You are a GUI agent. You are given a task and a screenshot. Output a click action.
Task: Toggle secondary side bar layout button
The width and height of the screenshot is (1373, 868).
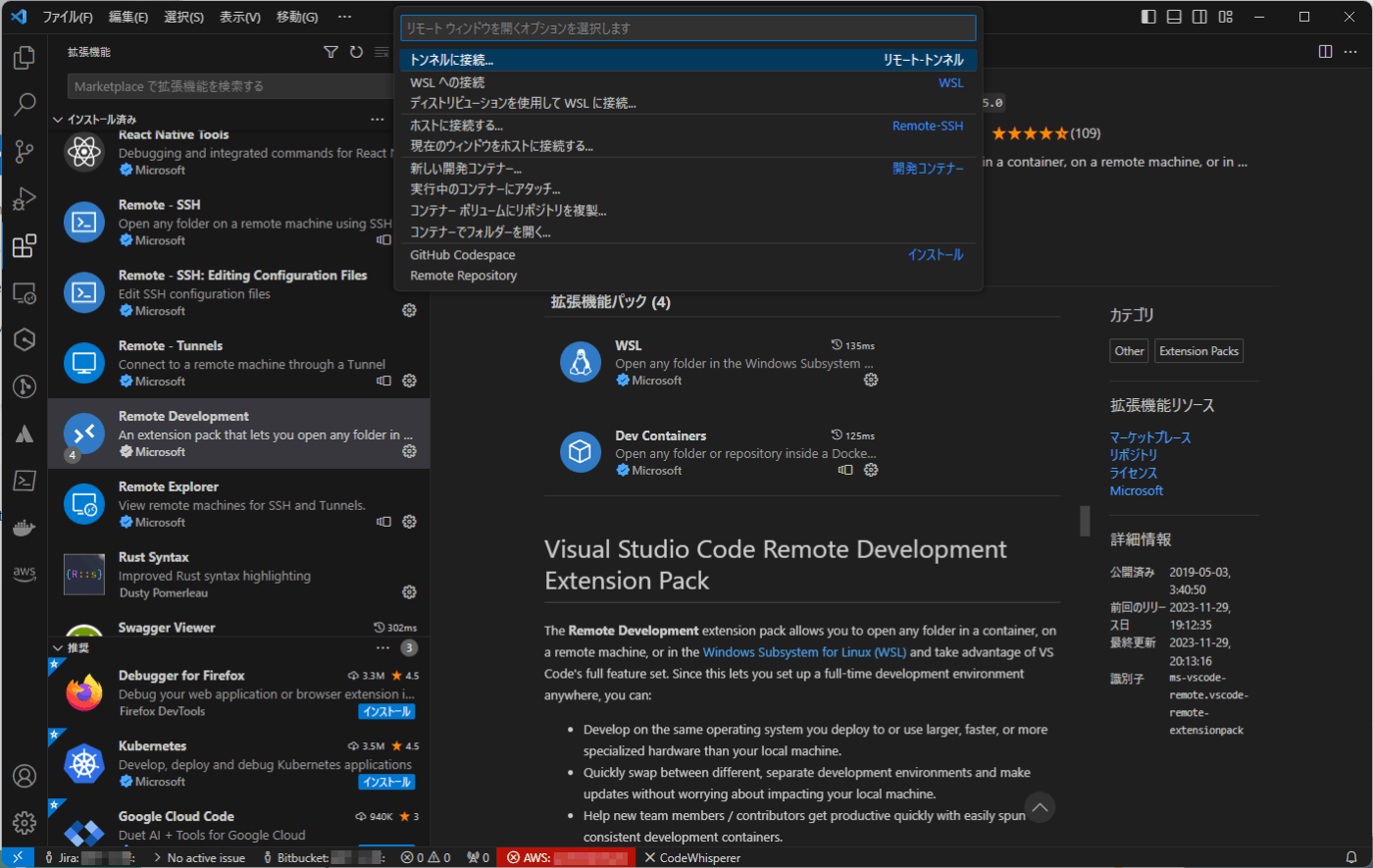point(1199,17)
